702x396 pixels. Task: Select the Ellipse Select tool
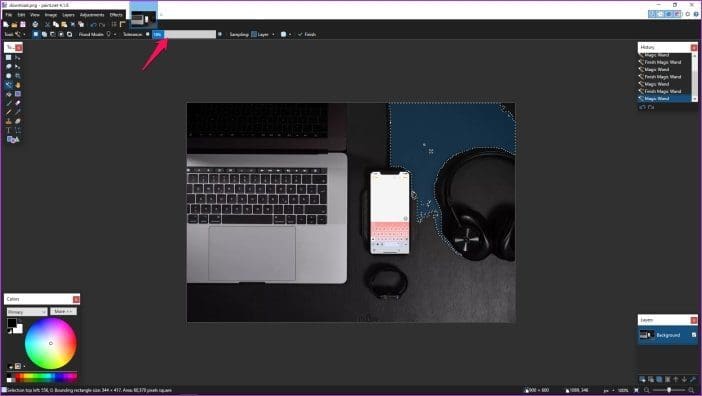[9, 76]
